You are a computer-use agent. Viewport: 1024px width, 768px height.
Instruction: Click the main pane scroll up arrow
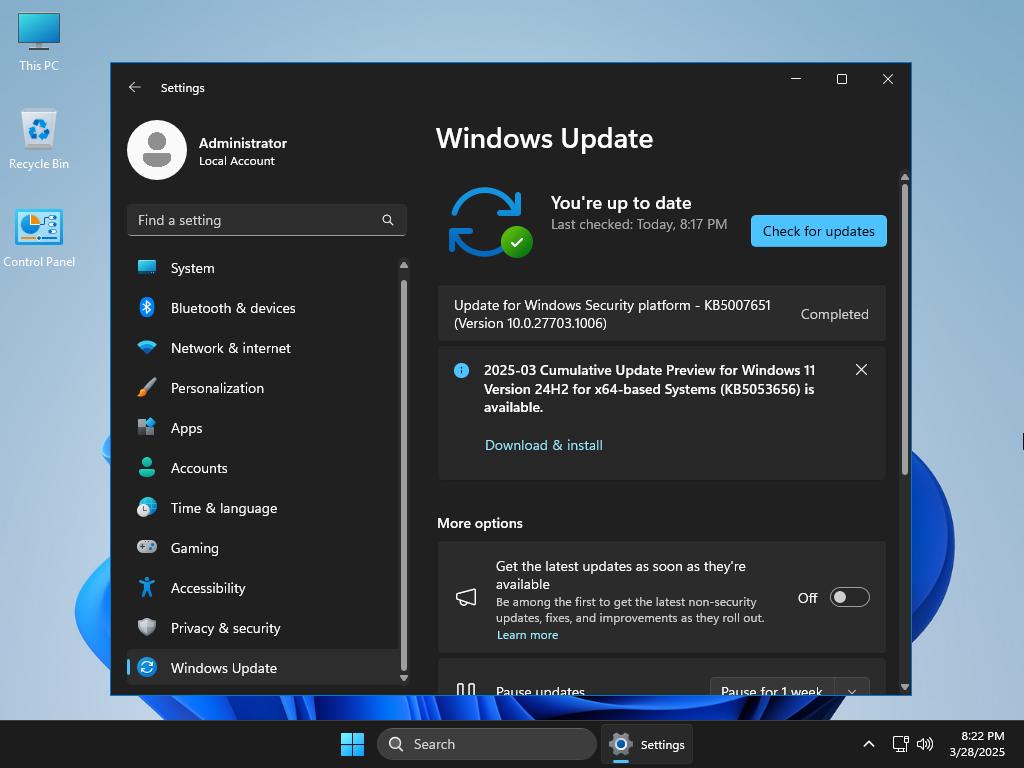pos(904,177)
